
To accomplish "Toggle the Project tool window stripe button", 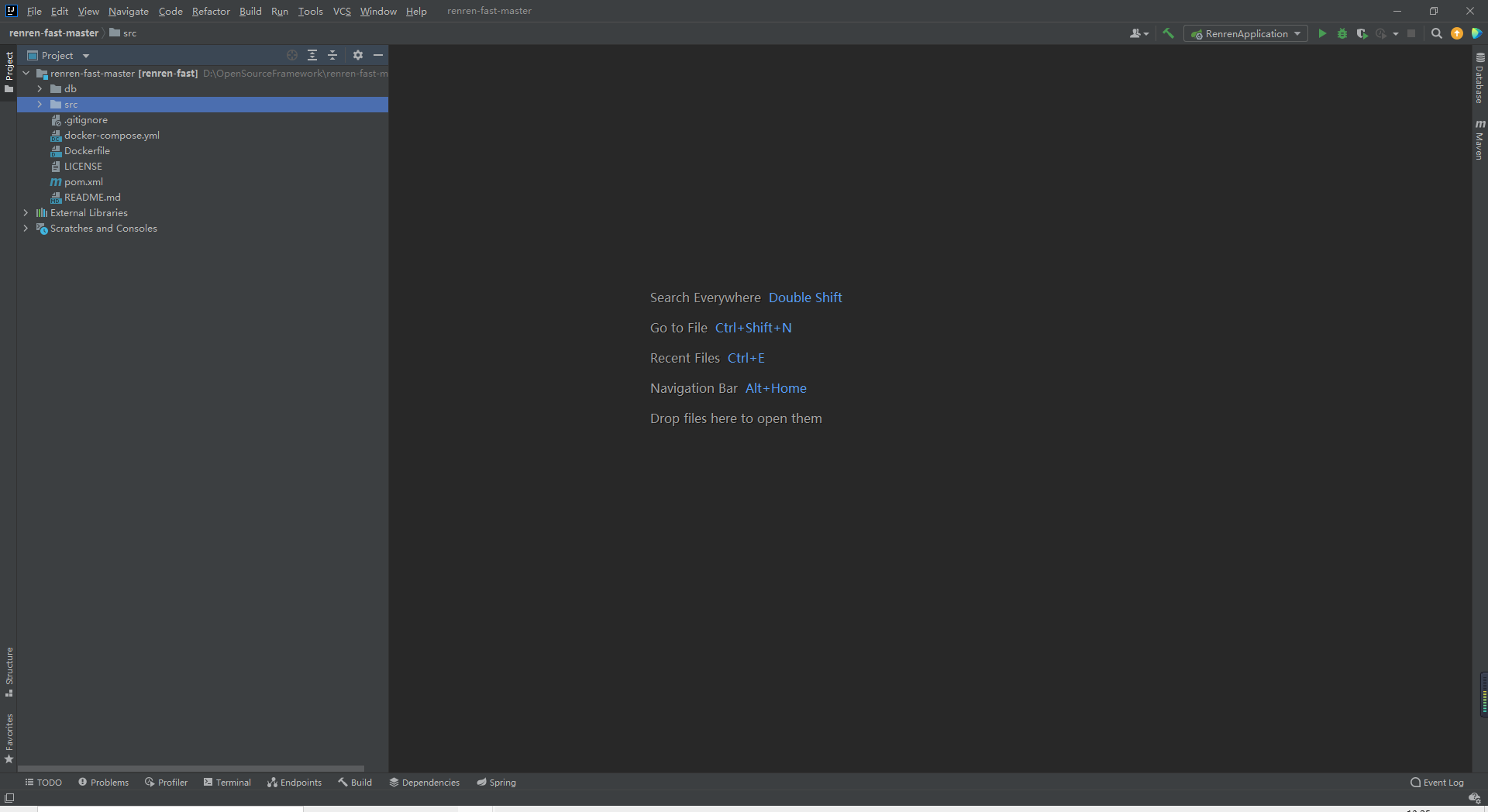I will coord(9,71).
